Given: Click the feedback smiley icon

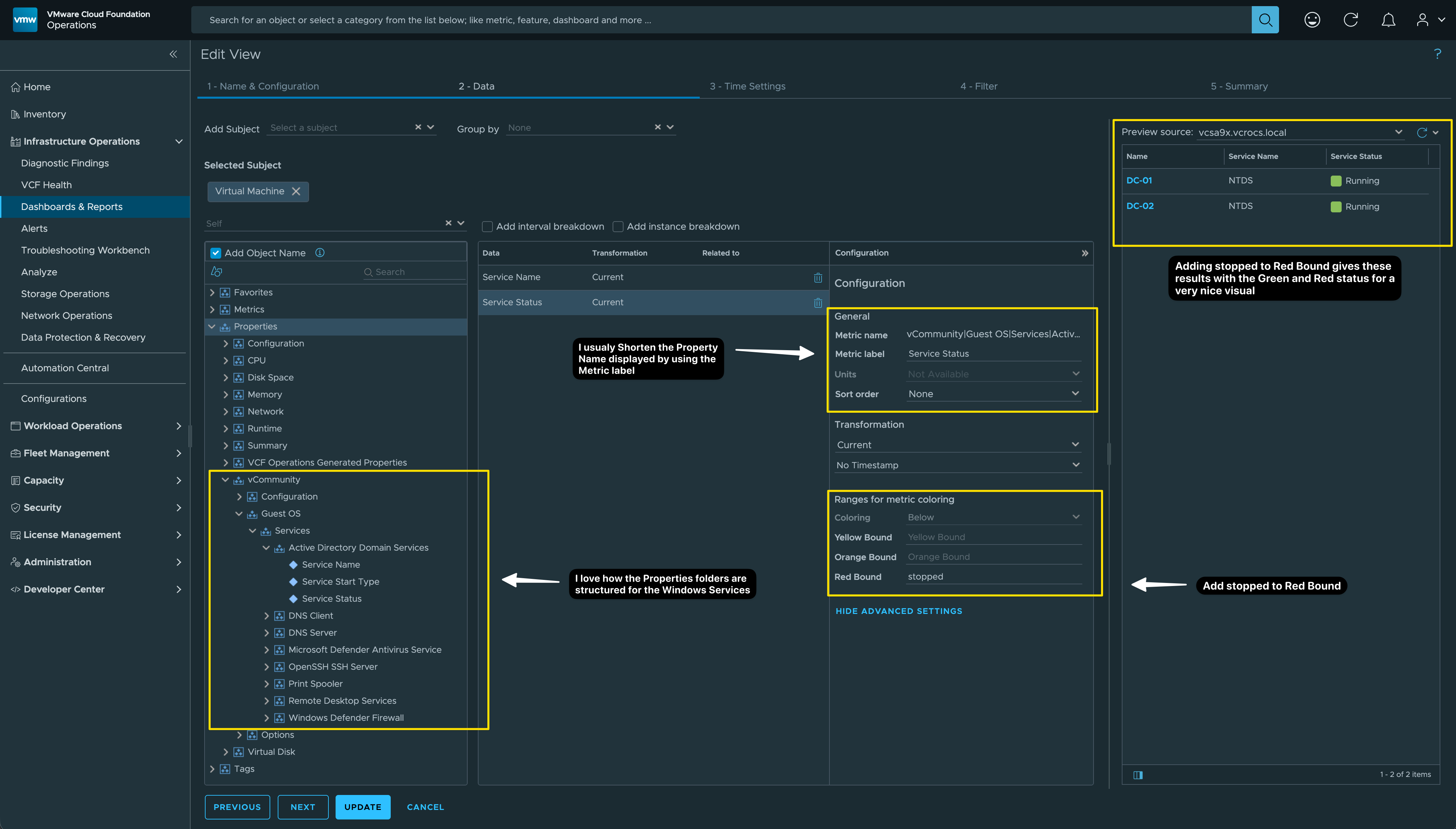Looking at the screenshot, I should (x=1312, y=20).
